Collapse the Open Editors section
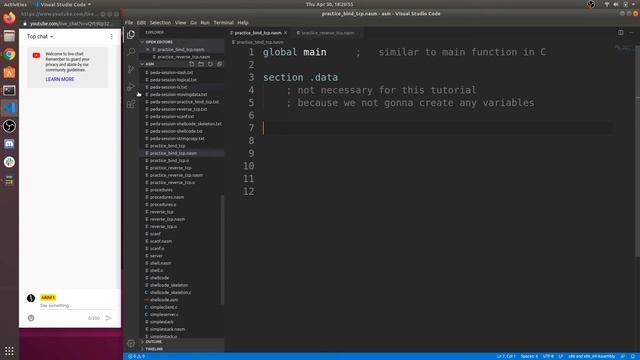Screen dimensions: 640x360 coord(182,42)
